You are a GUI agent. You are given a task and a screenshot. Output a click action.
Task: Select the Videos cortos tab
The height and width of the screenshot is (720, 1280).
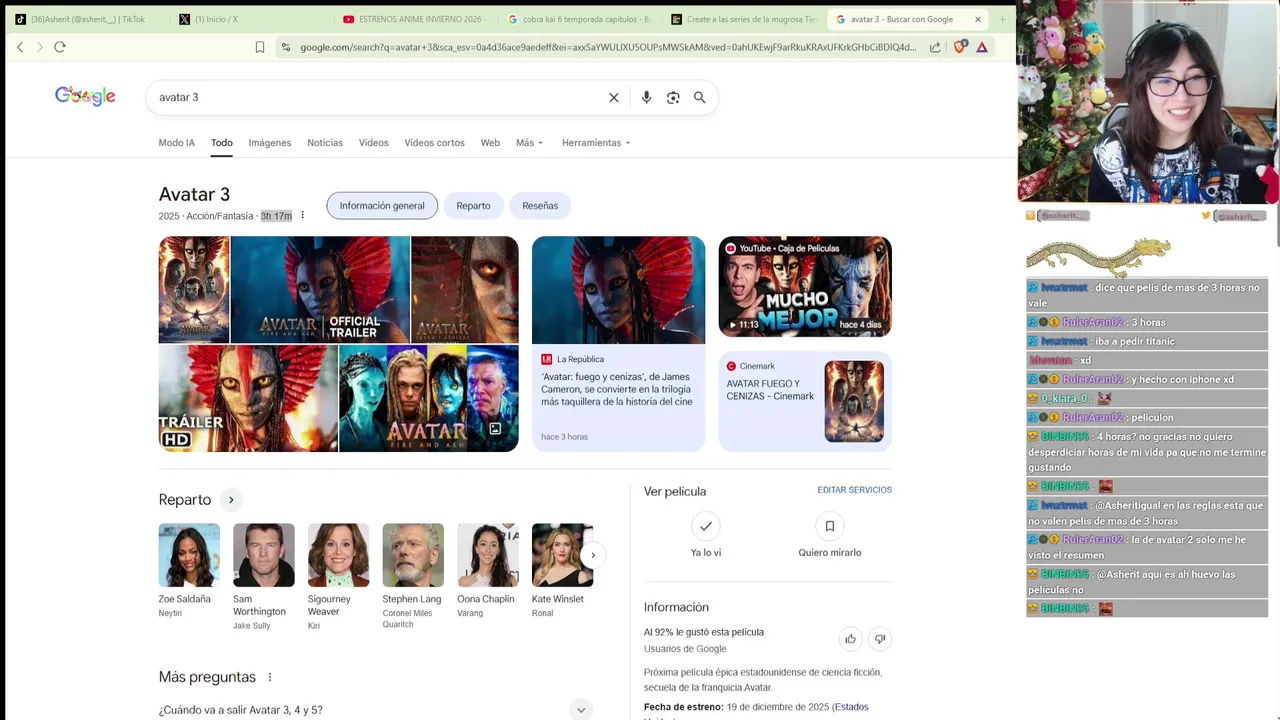tap(434, 143)
